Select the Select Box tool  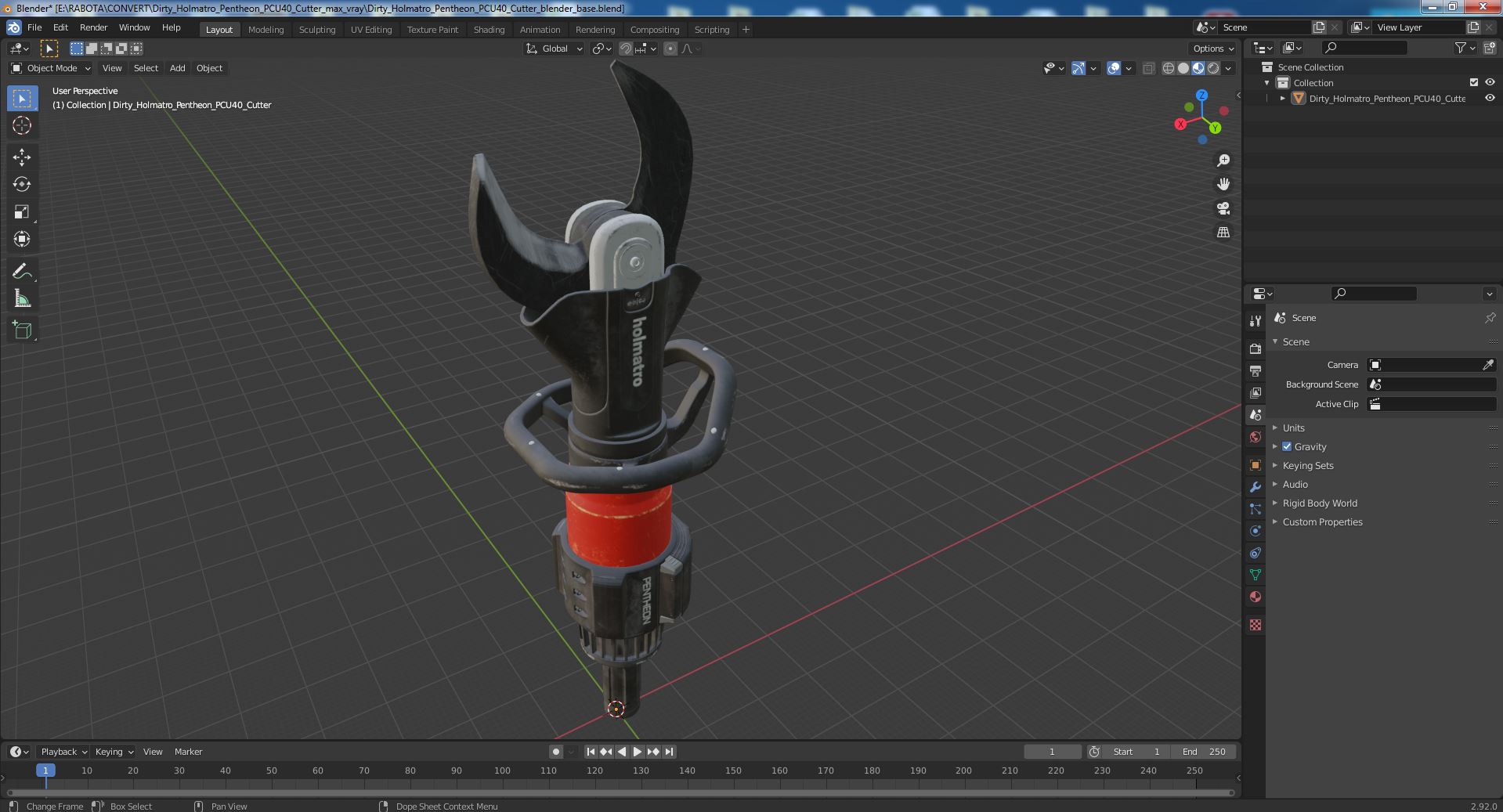click(22, 99)
